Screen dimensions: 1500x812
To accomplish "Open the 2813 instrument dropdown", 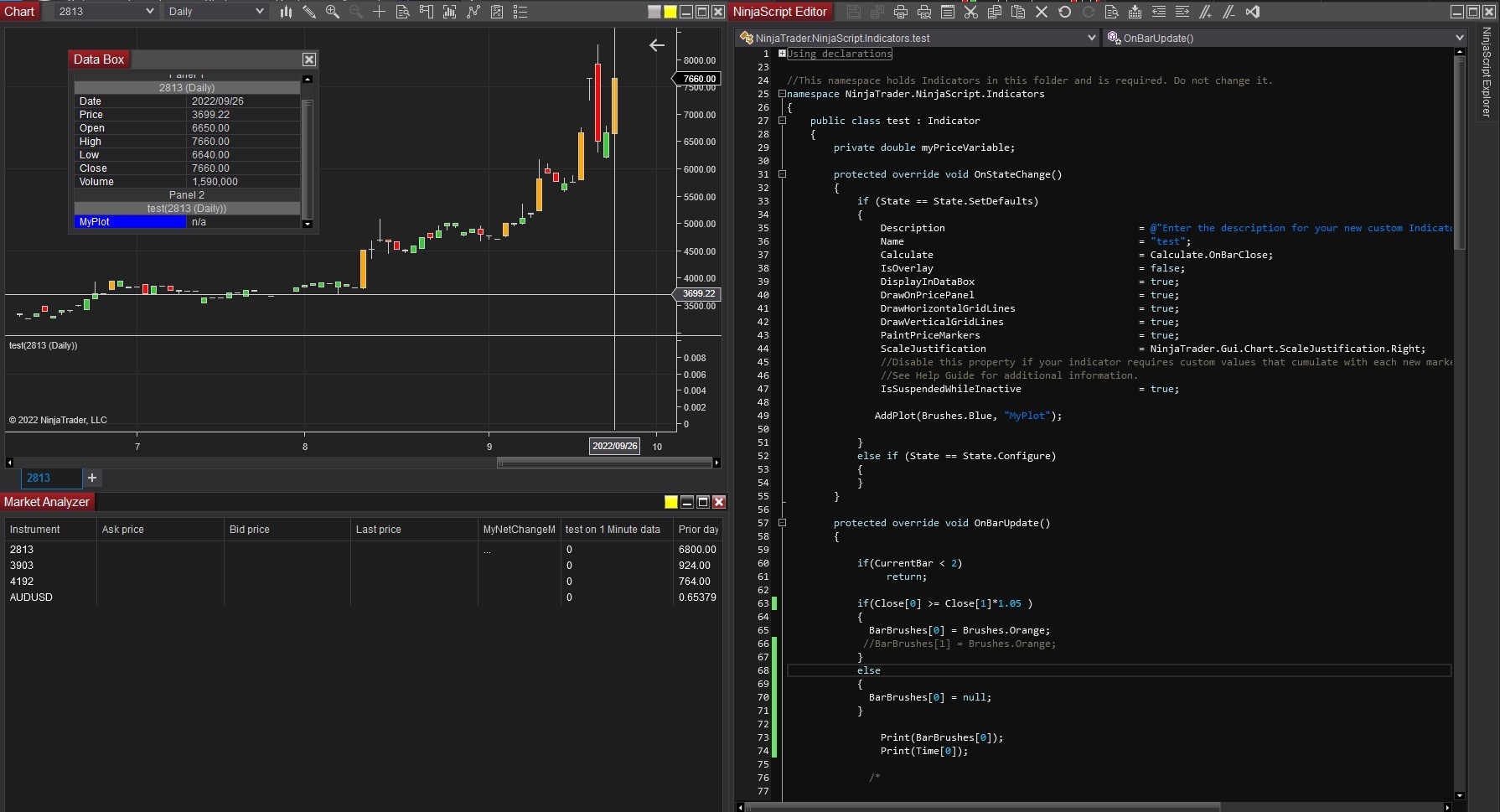I will click(149, 12).
